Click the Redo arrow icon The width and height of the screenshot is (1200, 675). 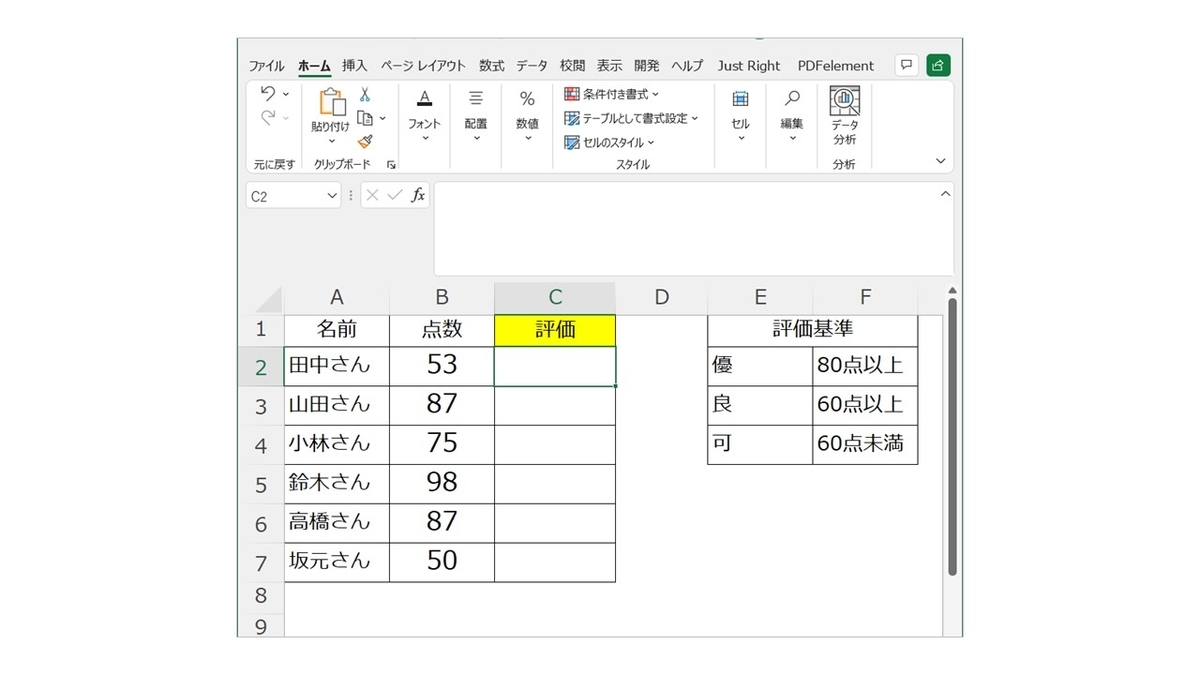coord(267,118)
